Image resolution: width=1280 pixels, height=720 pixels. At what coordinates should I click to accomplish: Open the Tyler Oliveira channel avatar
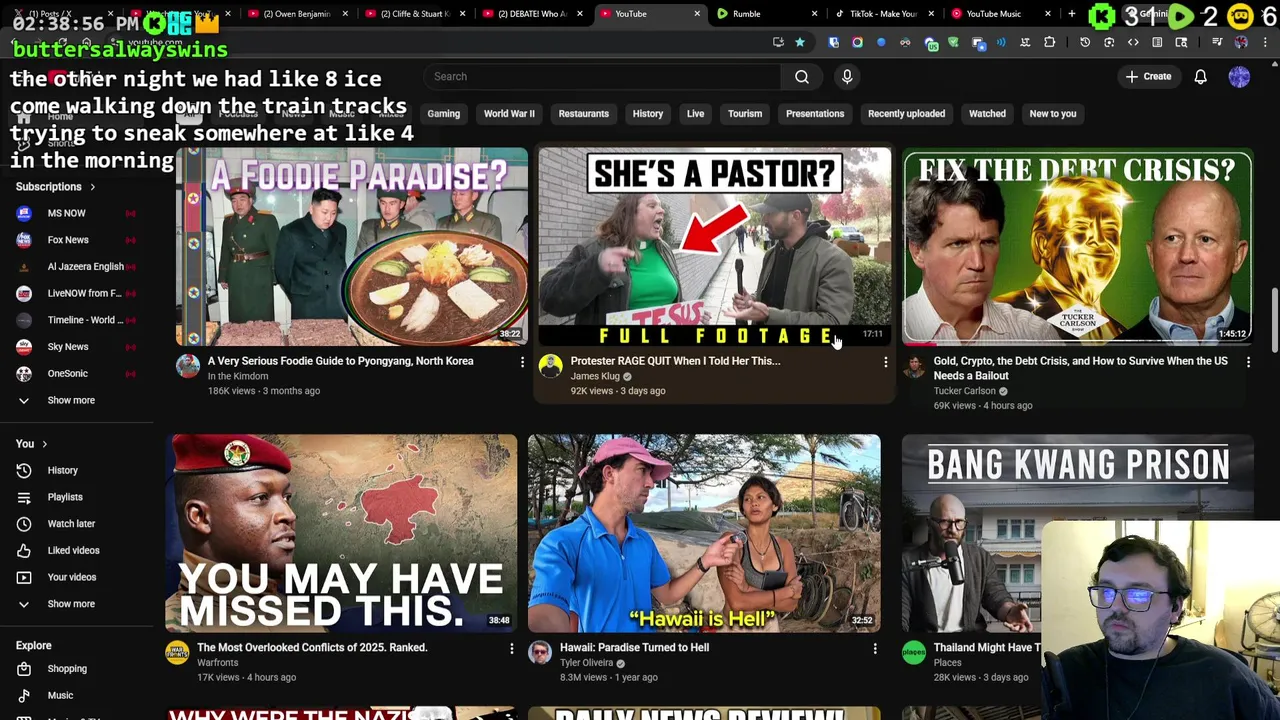540,653
